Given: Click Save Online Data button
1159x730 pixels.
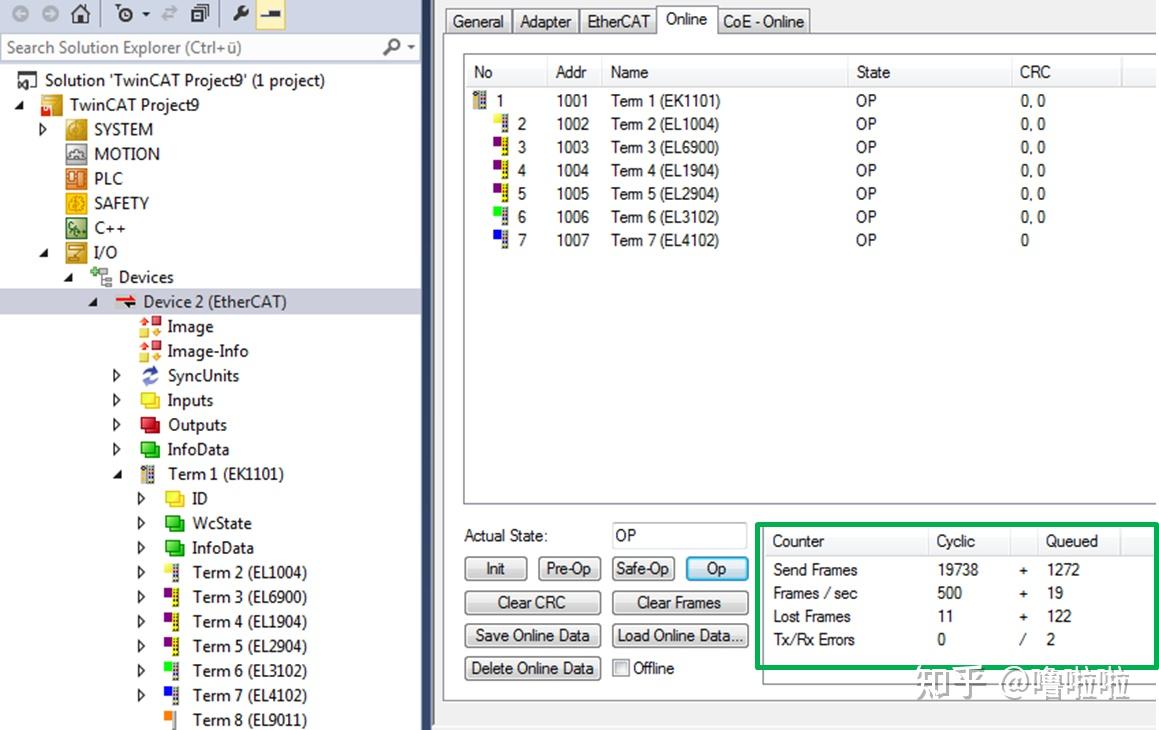Looking at the screenshot, I should coord(532,635).
